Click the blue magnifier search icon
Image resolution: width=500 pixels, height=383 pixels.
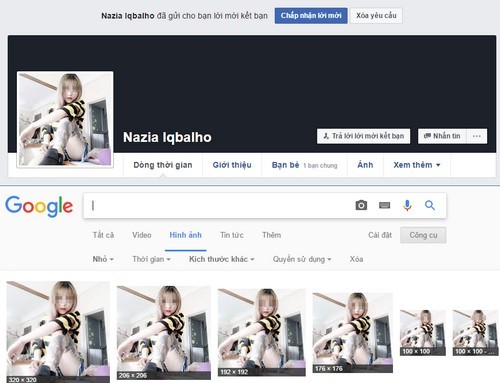click(430, 205)
